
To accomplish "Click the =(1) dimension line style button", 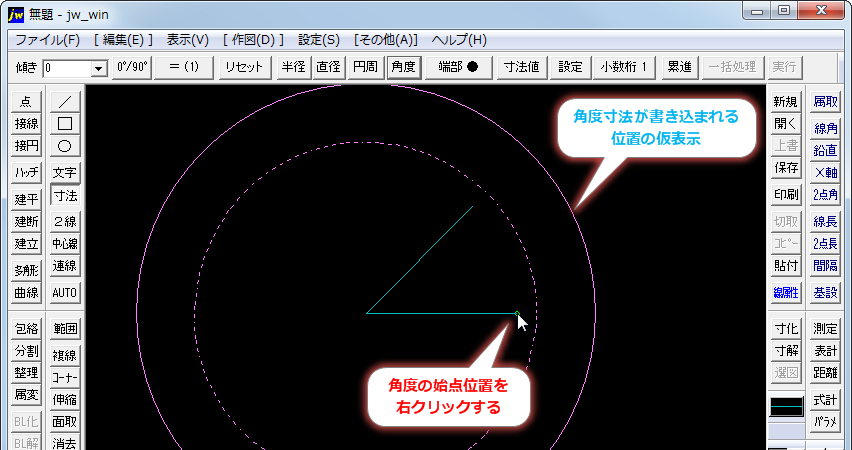I will (184, 67).
